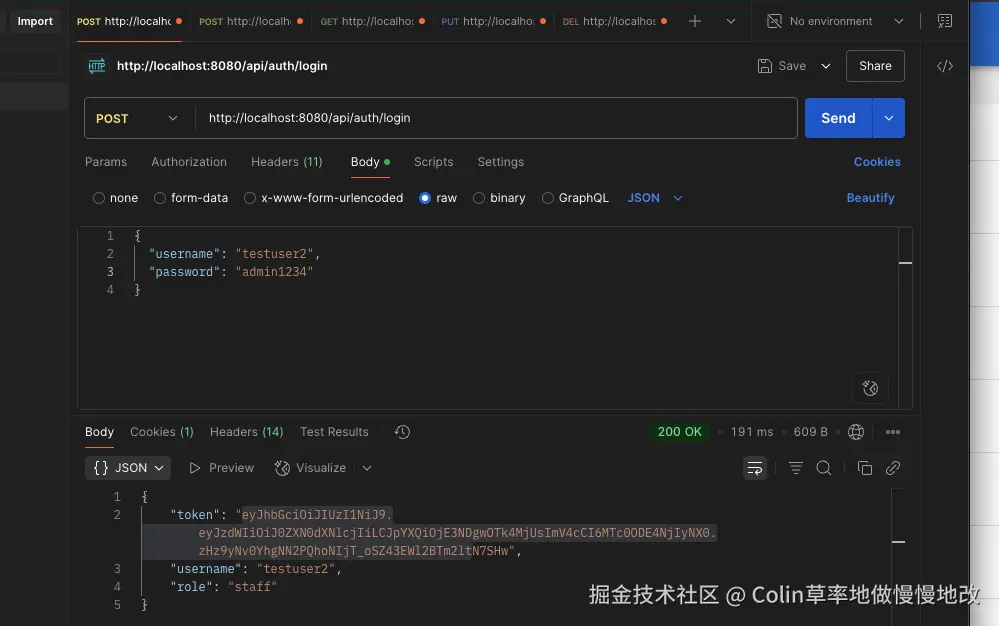Switch to the Scripts tab
Viewport: 999px width, 626px height.
tap(433, 162)
